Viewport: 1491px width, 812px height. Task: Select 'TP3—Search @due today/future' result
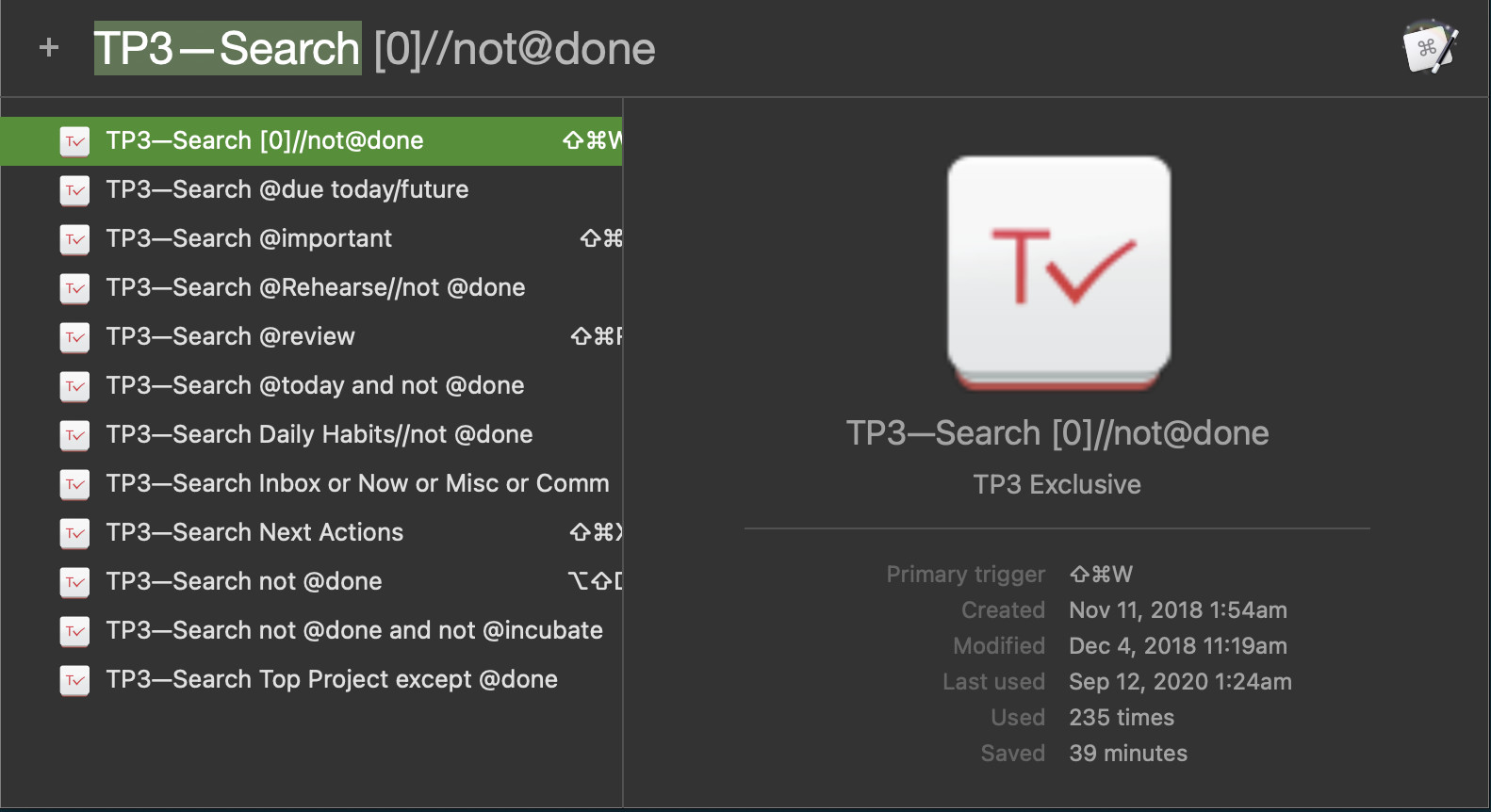point(311,190)
